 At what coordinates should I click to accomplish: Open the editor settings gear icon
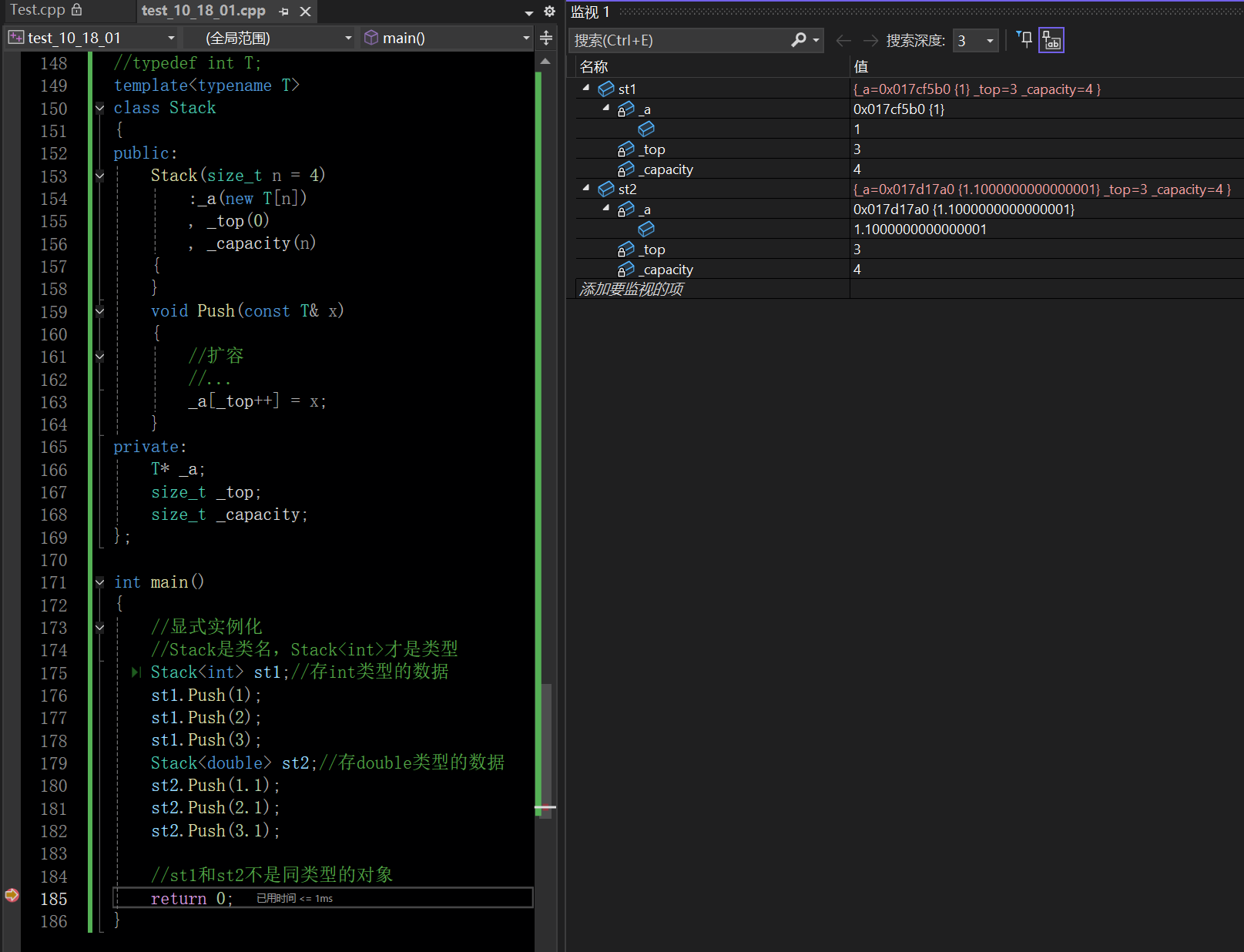point(549,12)
